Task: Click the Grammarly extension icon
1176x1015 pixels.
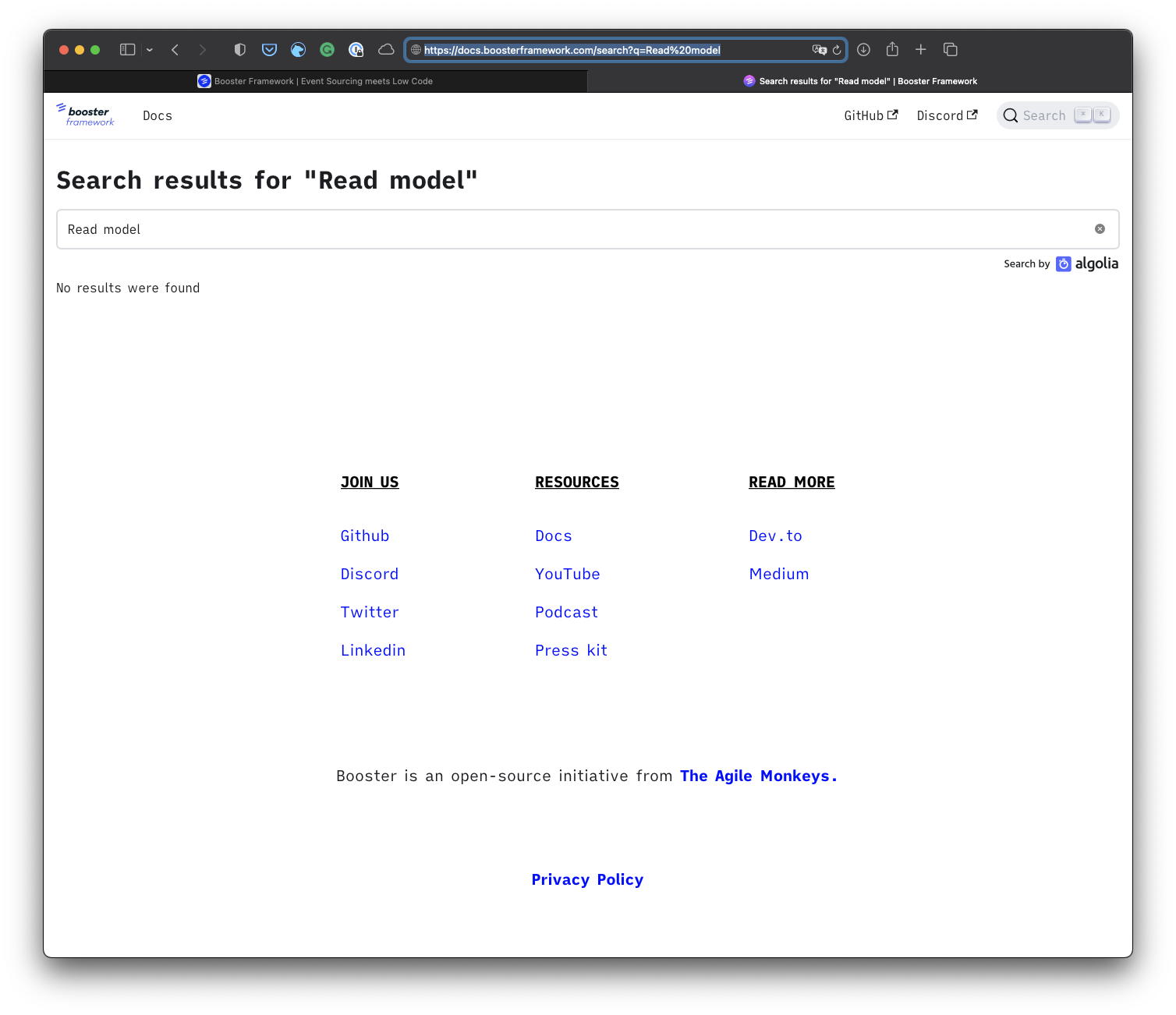Action: (327, 49)
